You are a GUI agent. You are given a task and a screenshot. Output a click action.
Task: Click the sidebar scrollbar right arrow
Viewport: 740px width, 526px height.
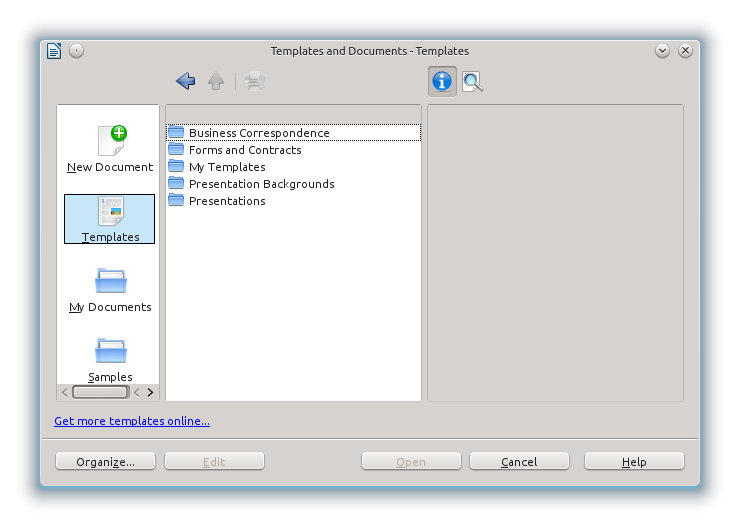[x=150, y=393]
